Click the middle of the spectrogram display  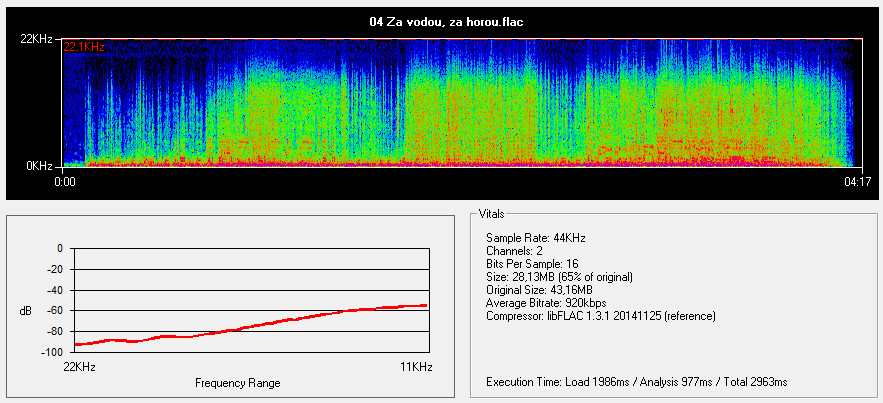tap(461, 103)
